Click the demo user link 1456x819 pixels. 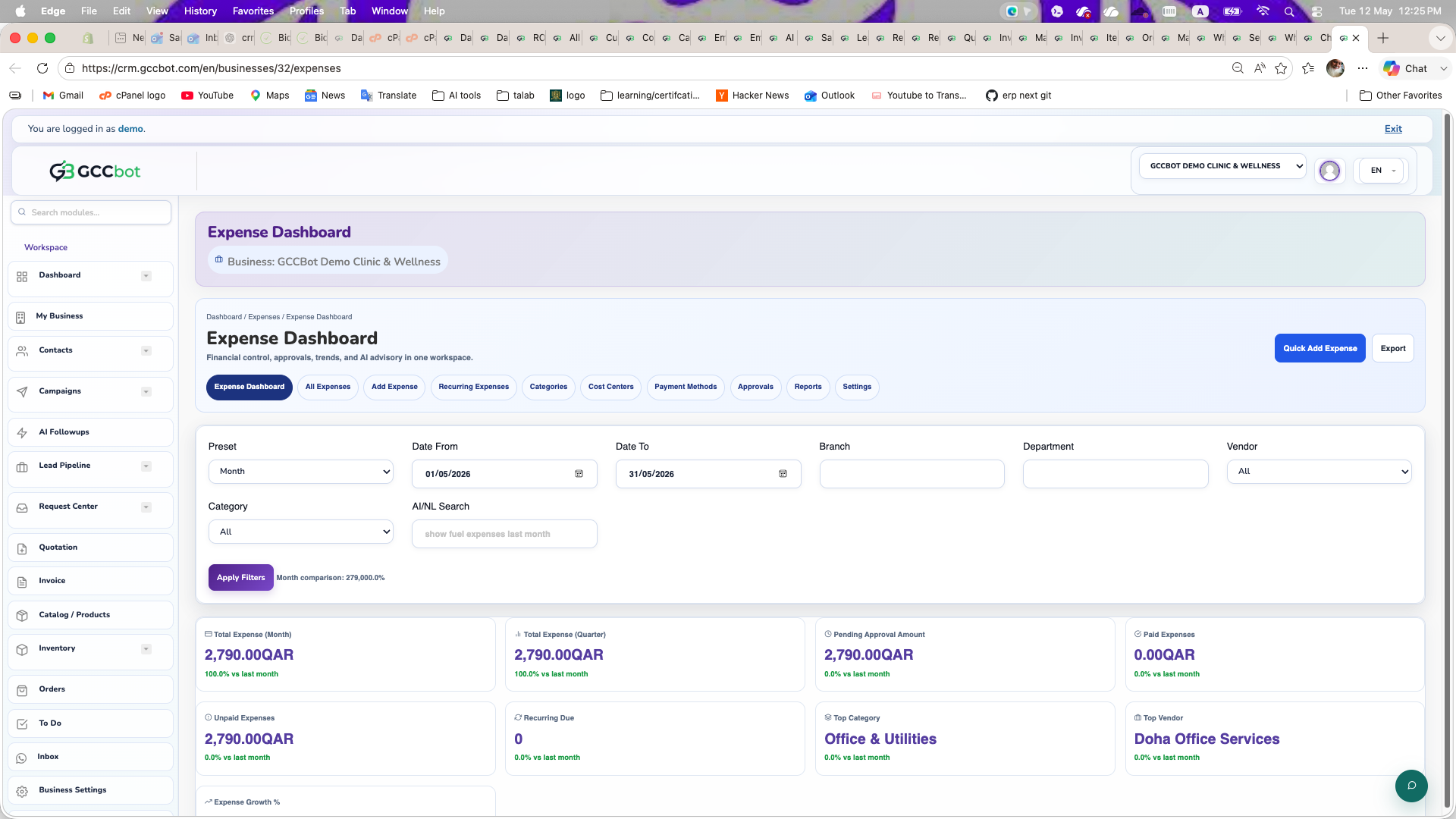[x=130, y=129]
